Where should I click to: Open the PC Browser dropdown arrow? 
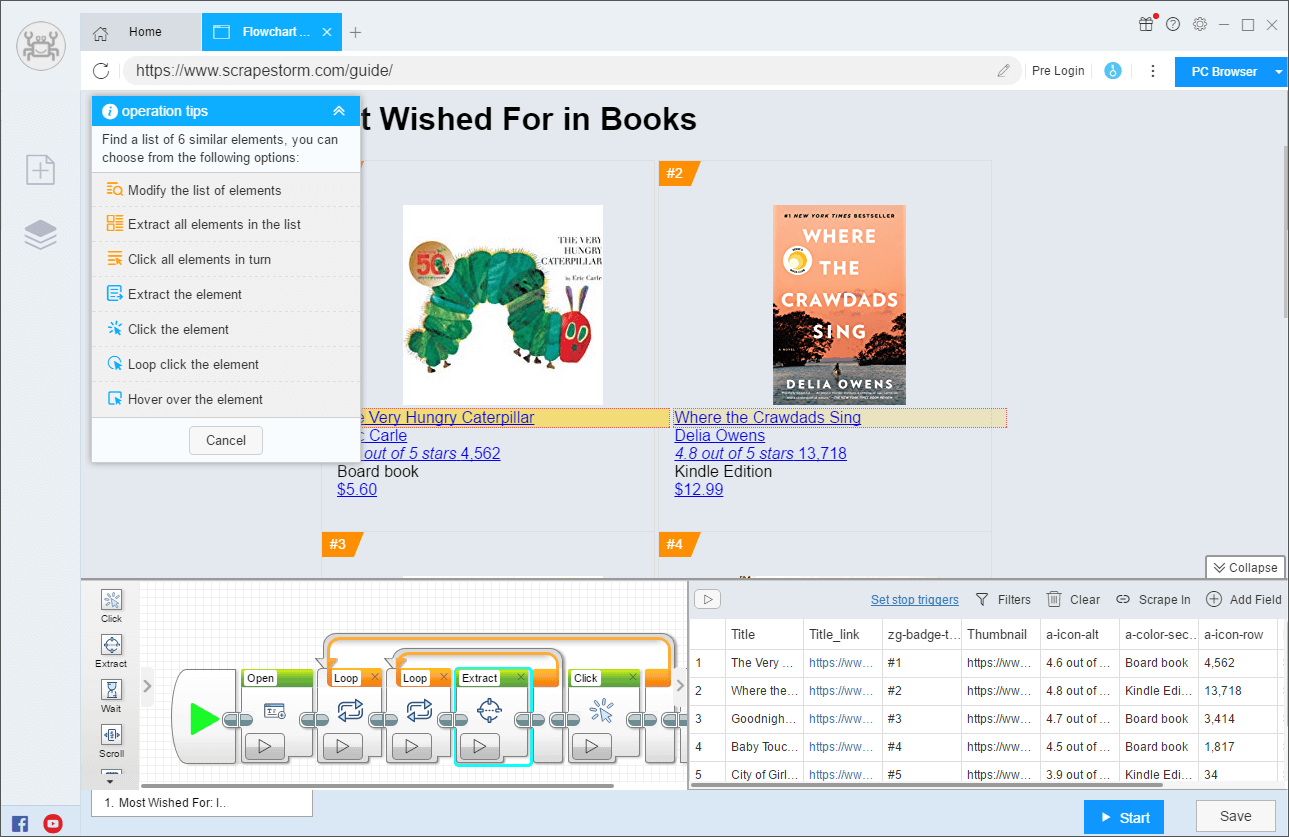tap(1279, 72)
